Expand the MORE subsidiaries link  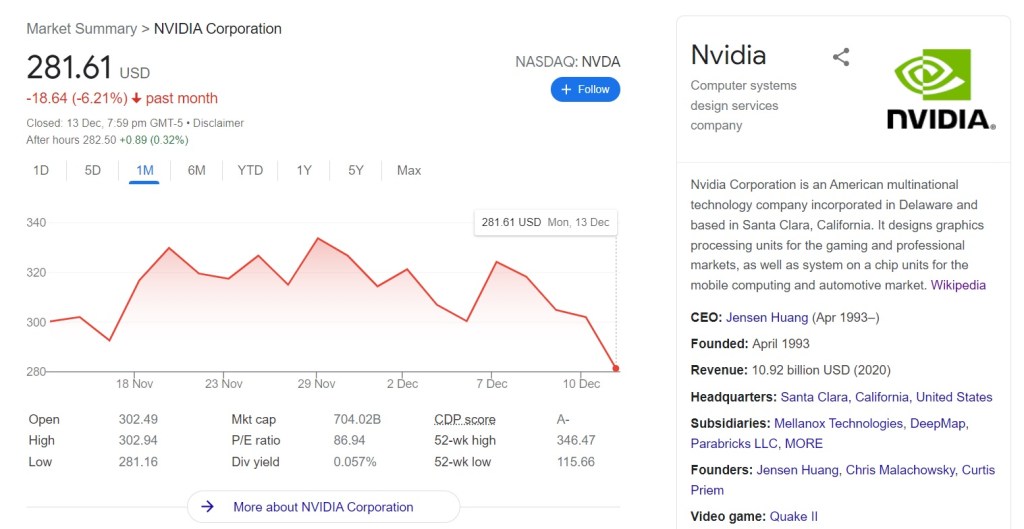click(x=803, y=443)
